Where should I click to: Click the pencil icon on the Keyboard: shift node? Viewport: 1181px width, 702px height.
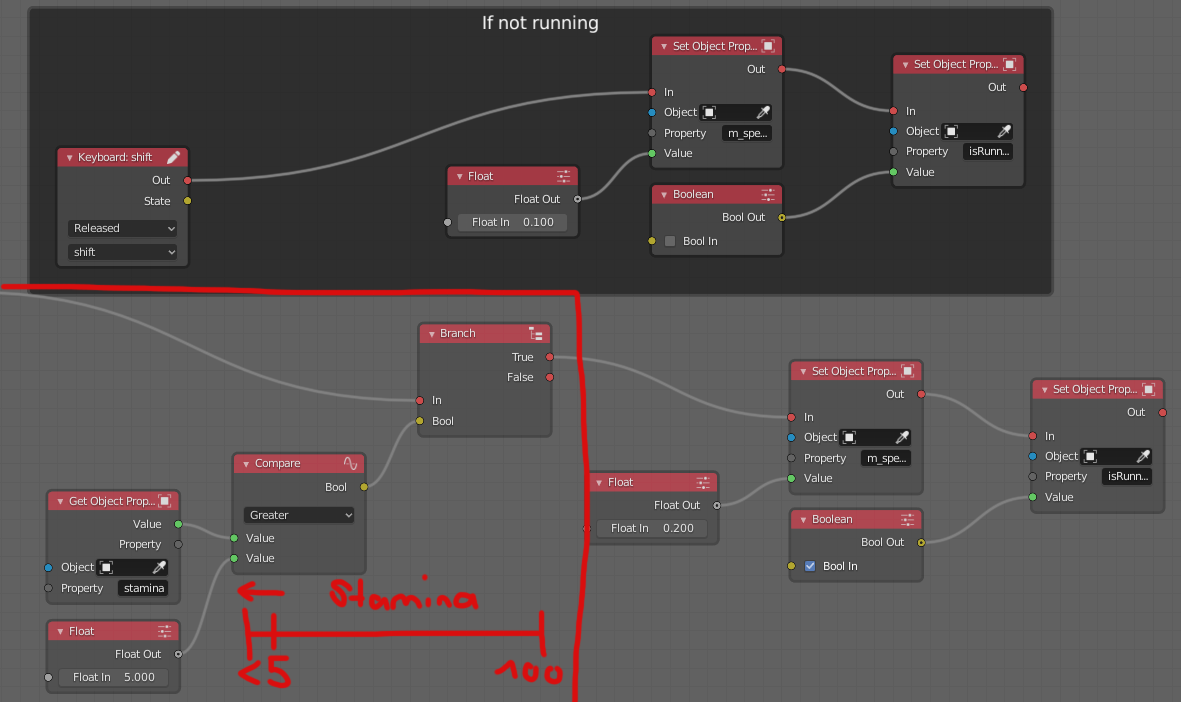tap(174, 157)
